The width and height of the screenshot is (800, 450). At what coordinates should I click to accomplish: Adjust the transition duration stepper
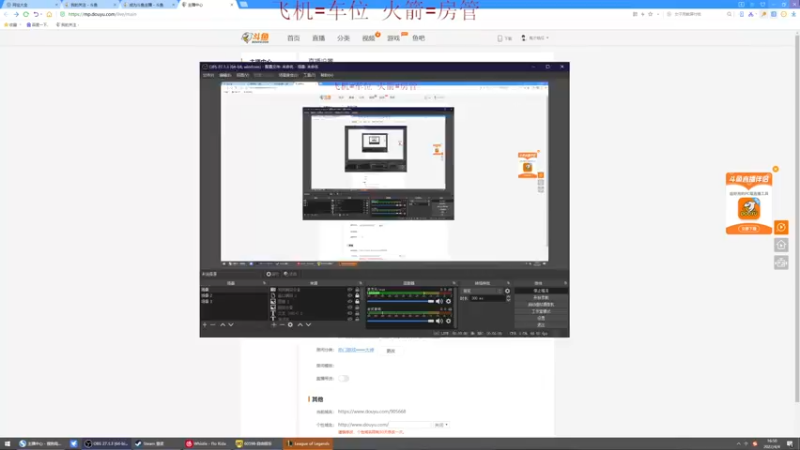coord(508,298)
